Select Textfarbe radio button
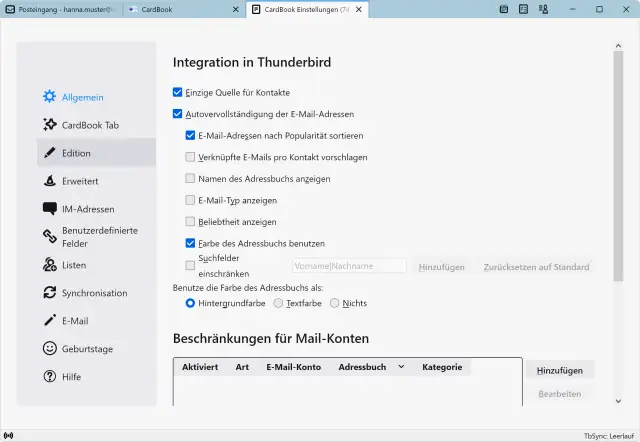The image size is (640, 442). point(278,303)
